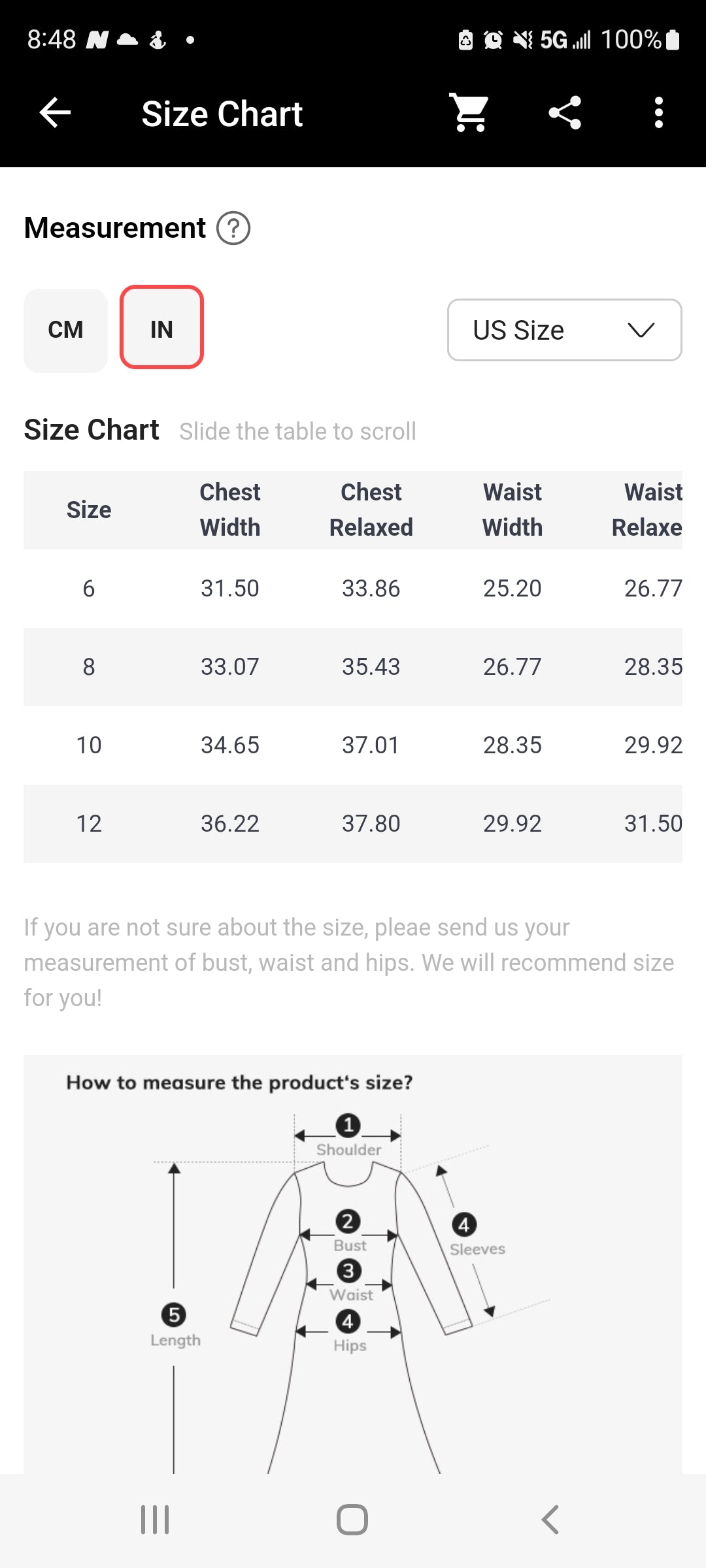Switch measurement units to CM

tap(65, 331)
